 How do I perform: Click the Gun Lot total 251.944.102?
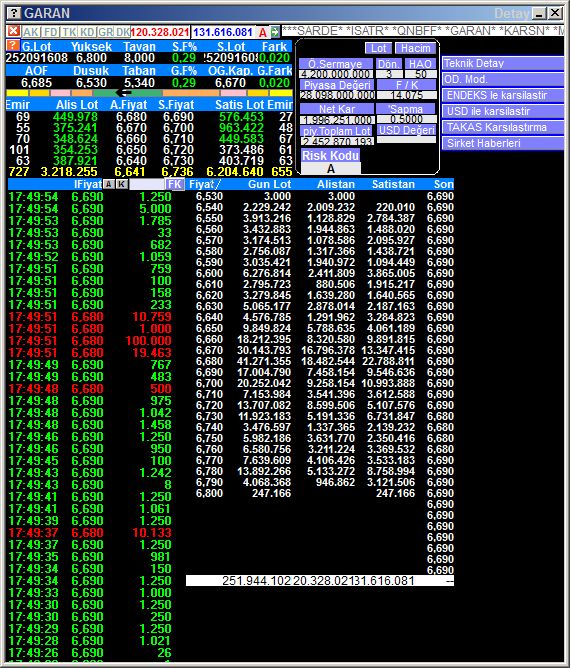click(256, 581)
